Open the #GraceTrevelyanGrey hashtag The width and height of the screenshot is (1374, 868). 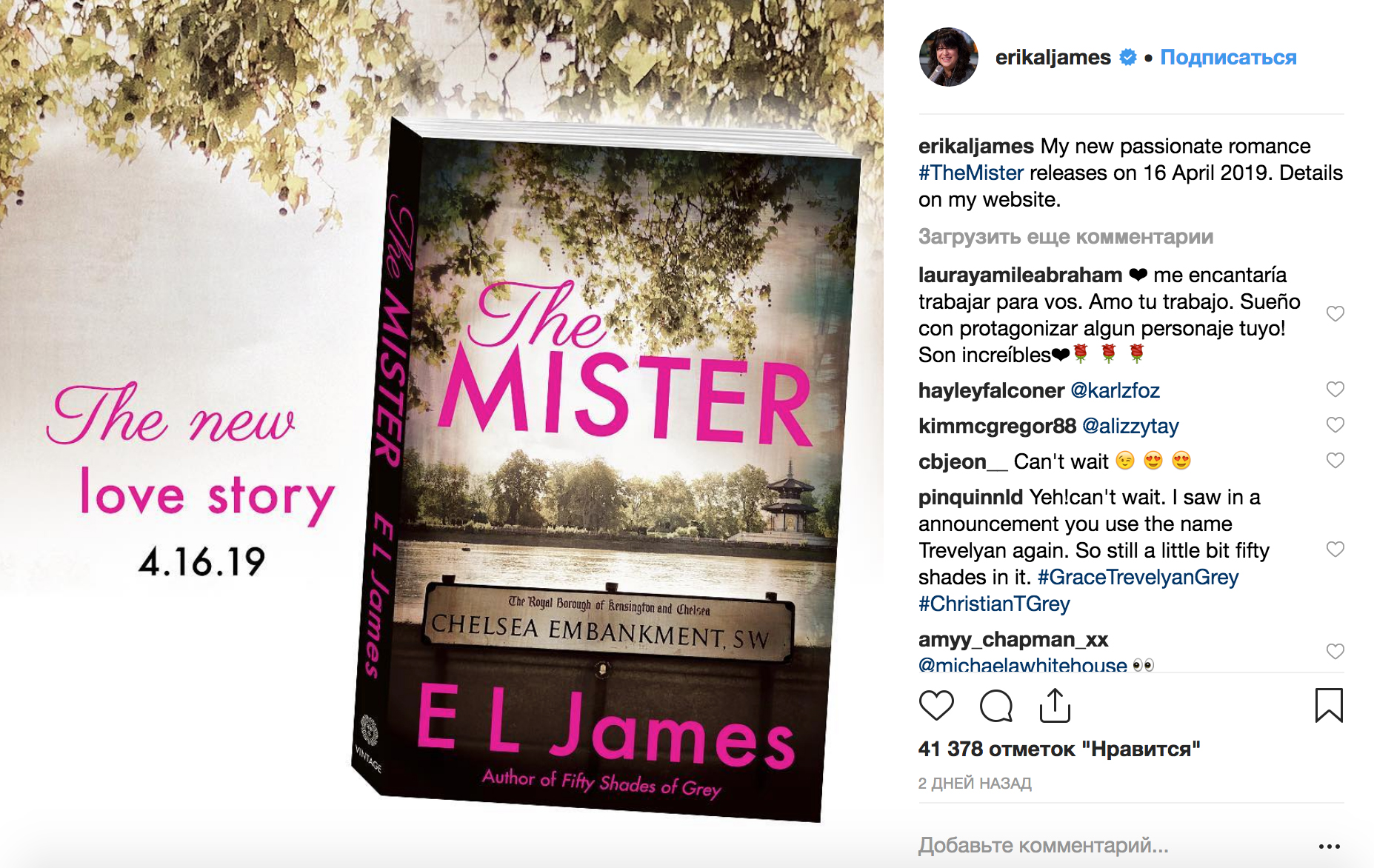[1138, 577]
